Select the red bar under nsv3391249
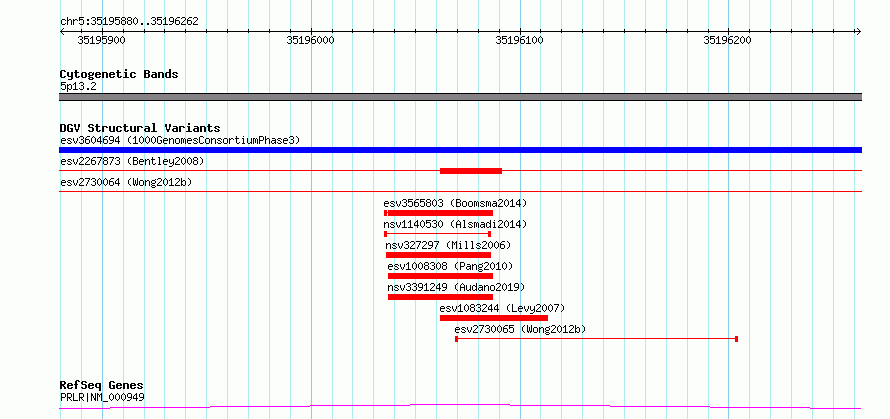 click(440, 297)
